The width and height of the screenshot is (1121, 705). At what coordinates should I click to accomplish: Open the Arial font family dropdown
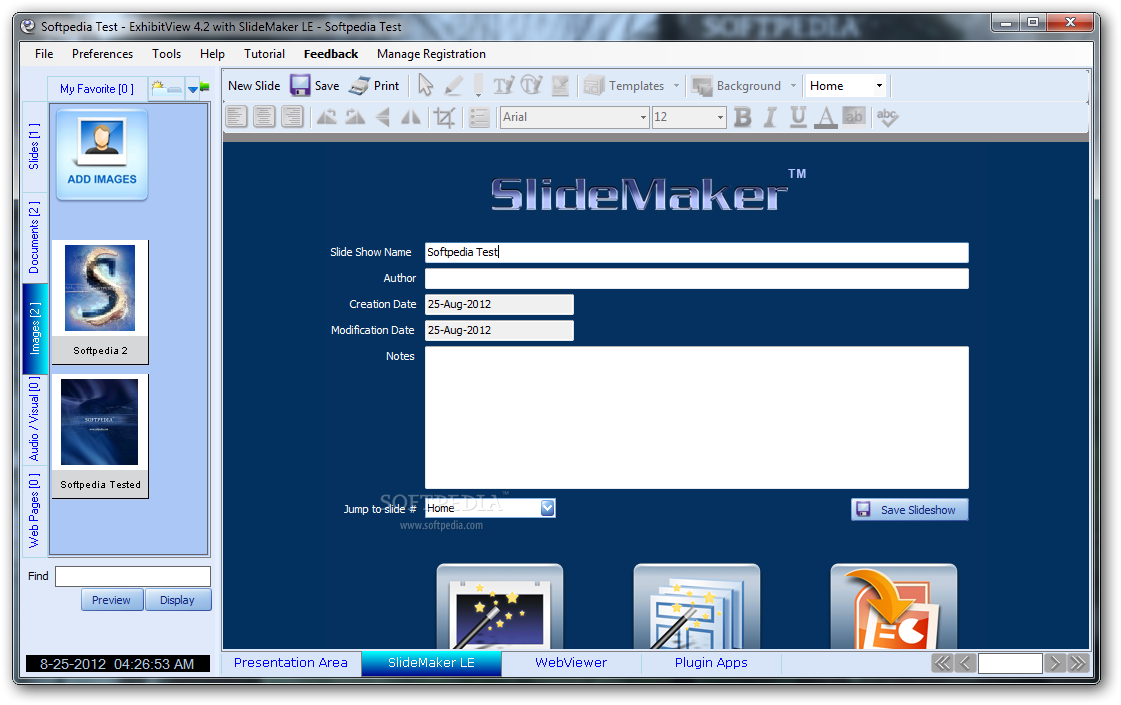643,117
